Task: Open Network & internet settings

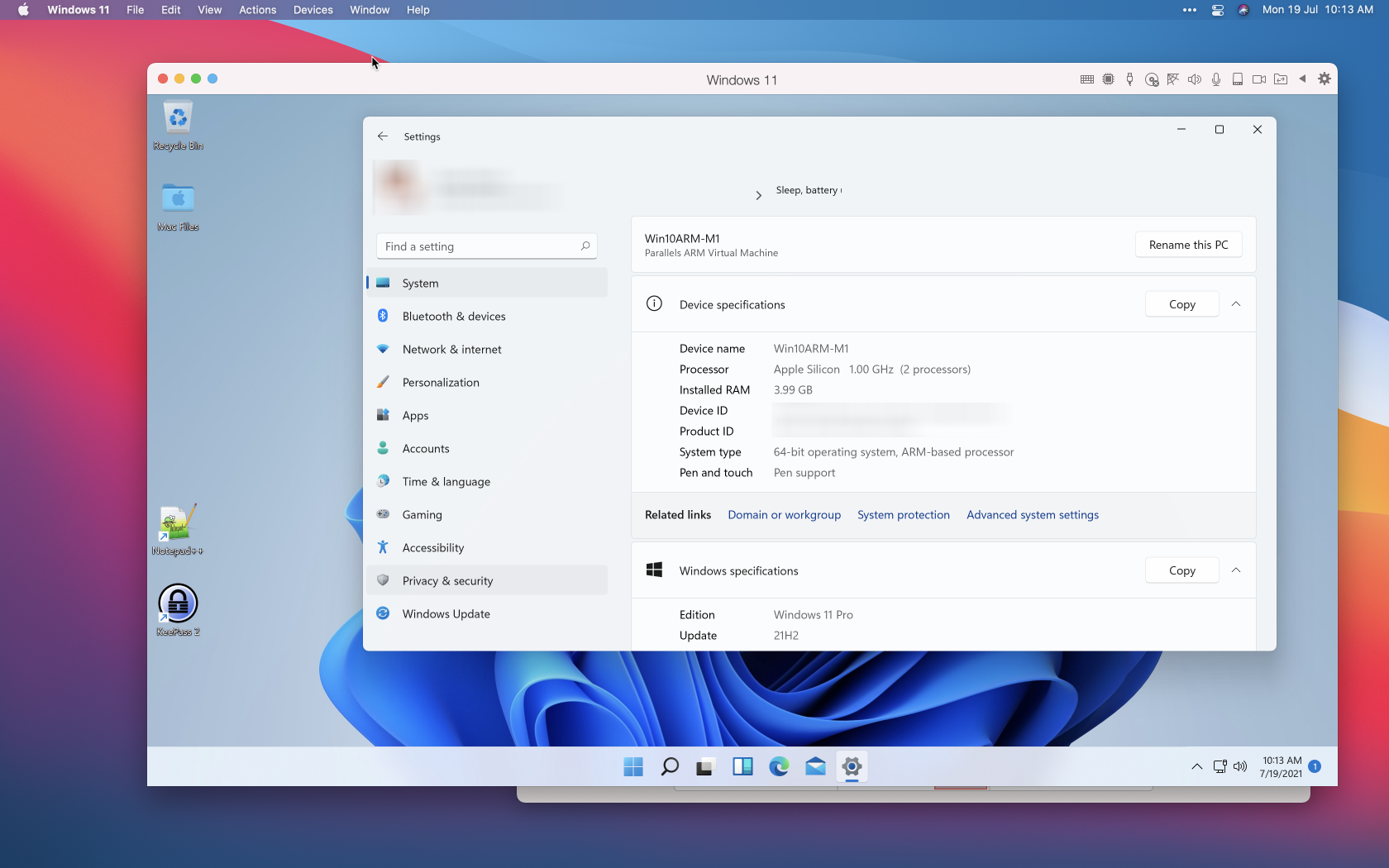Action: (486, 349)
